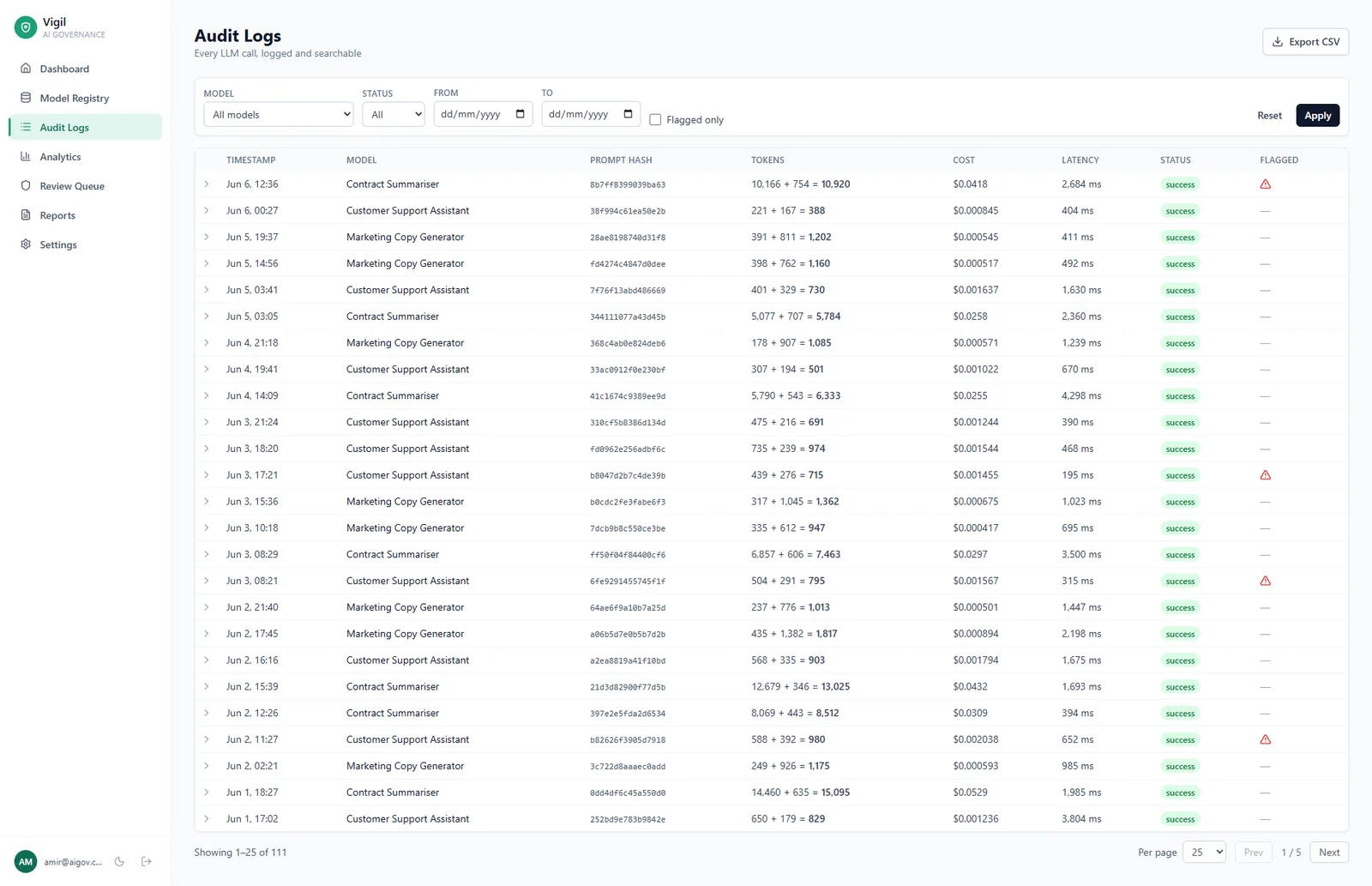
Task: Click the Audit Logs list icon
Action: tap(26, 127)
